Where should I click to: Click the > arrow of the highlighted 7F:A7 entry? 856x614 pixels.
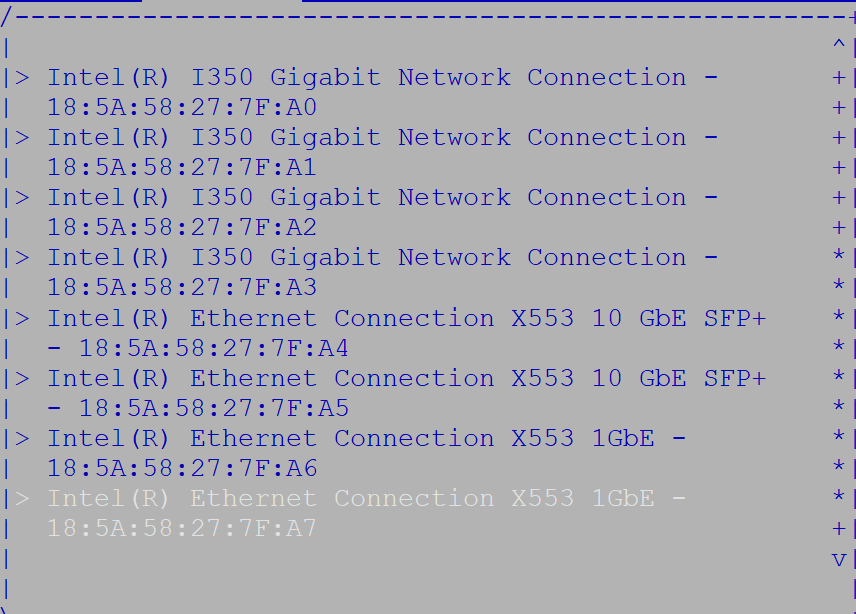(x=22, y=498)
